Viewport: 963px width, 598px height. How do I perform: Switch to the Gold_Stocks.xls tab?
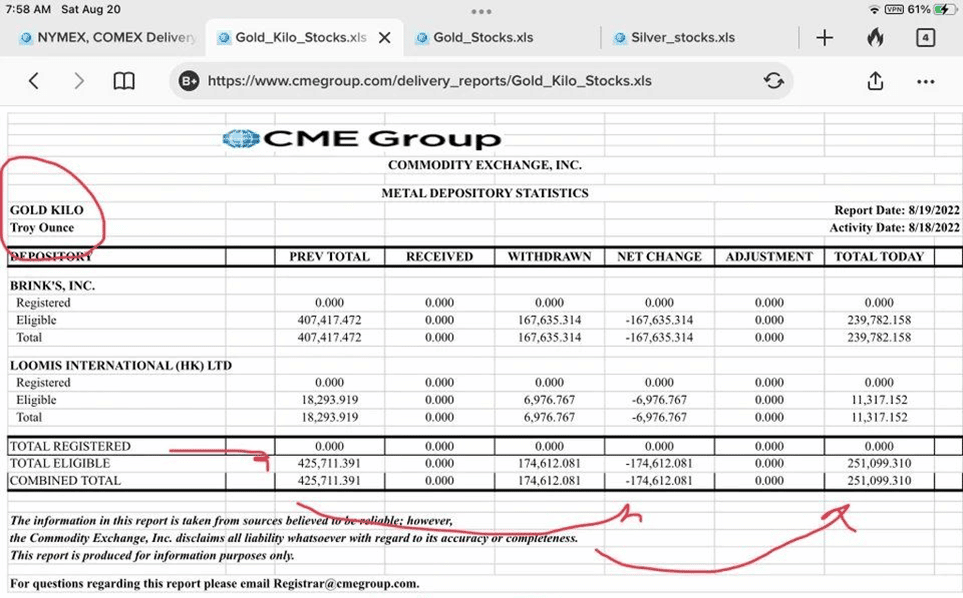(483, 37)
